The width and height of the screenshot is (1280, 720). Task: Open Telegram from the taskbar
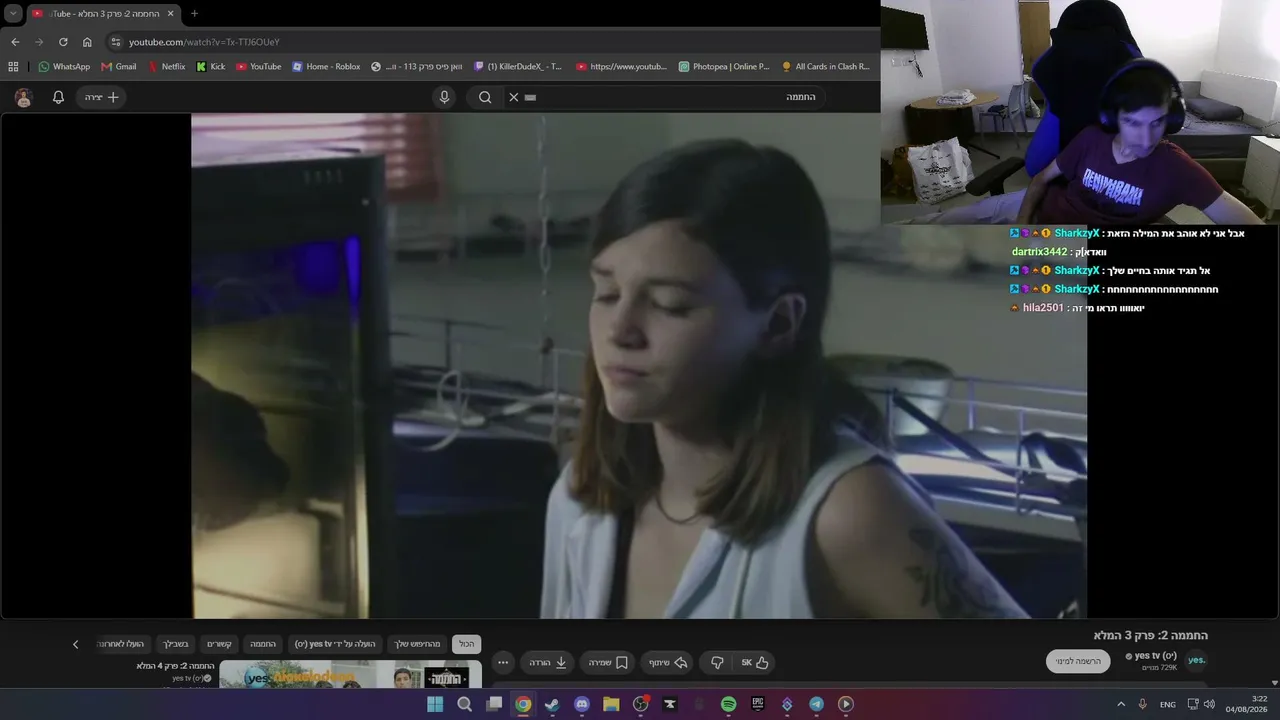pos(816,704)
